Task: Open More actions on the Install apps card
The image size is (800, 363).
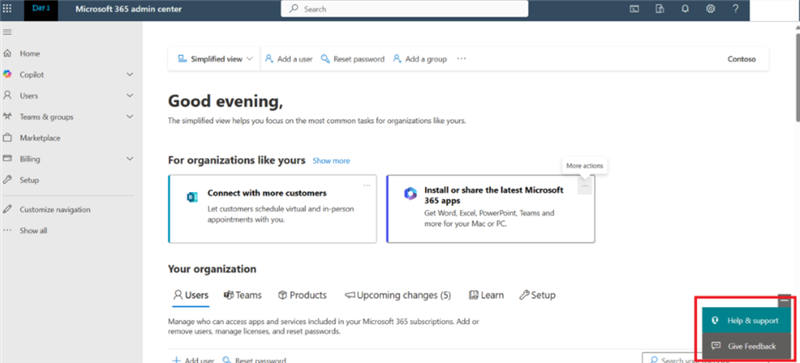Action: [585, 186]
